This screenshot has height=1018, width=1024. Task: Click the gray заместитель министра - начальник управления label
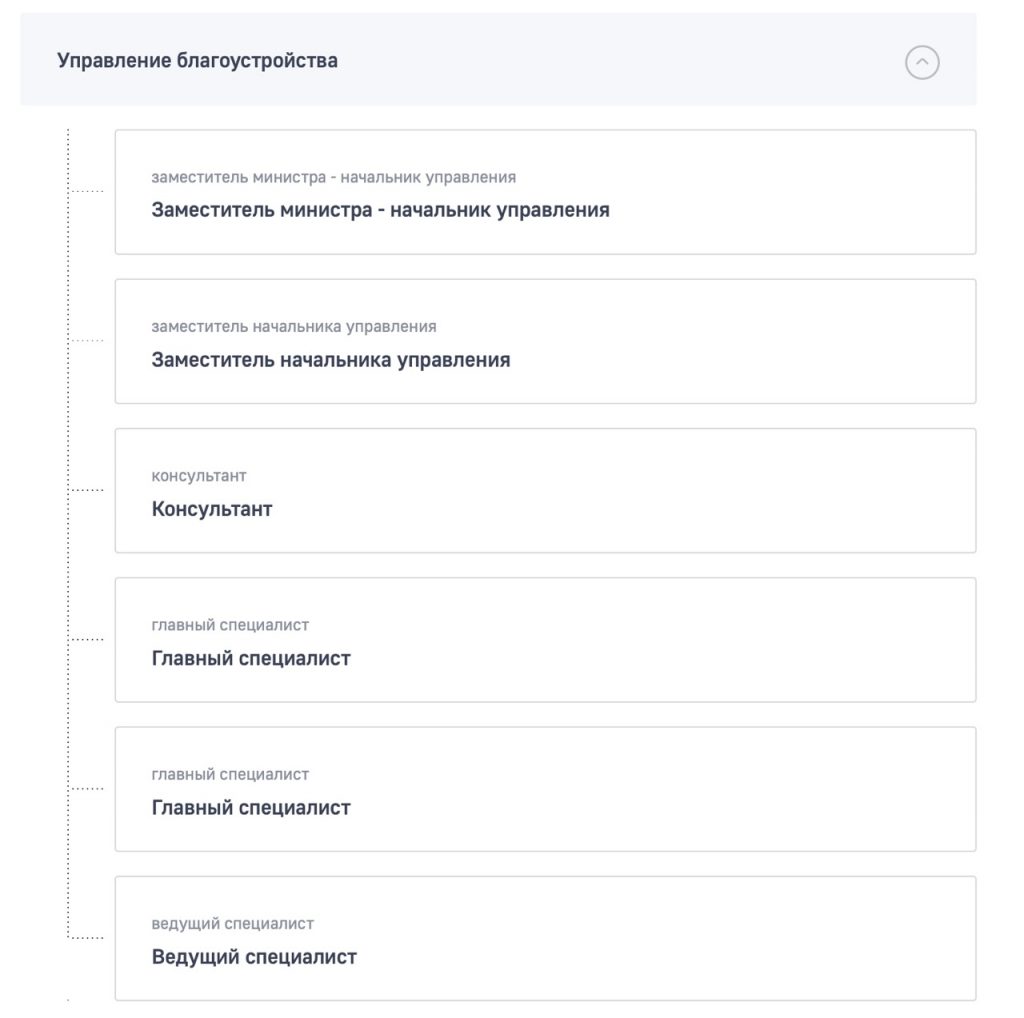click(x=333, y=178)
